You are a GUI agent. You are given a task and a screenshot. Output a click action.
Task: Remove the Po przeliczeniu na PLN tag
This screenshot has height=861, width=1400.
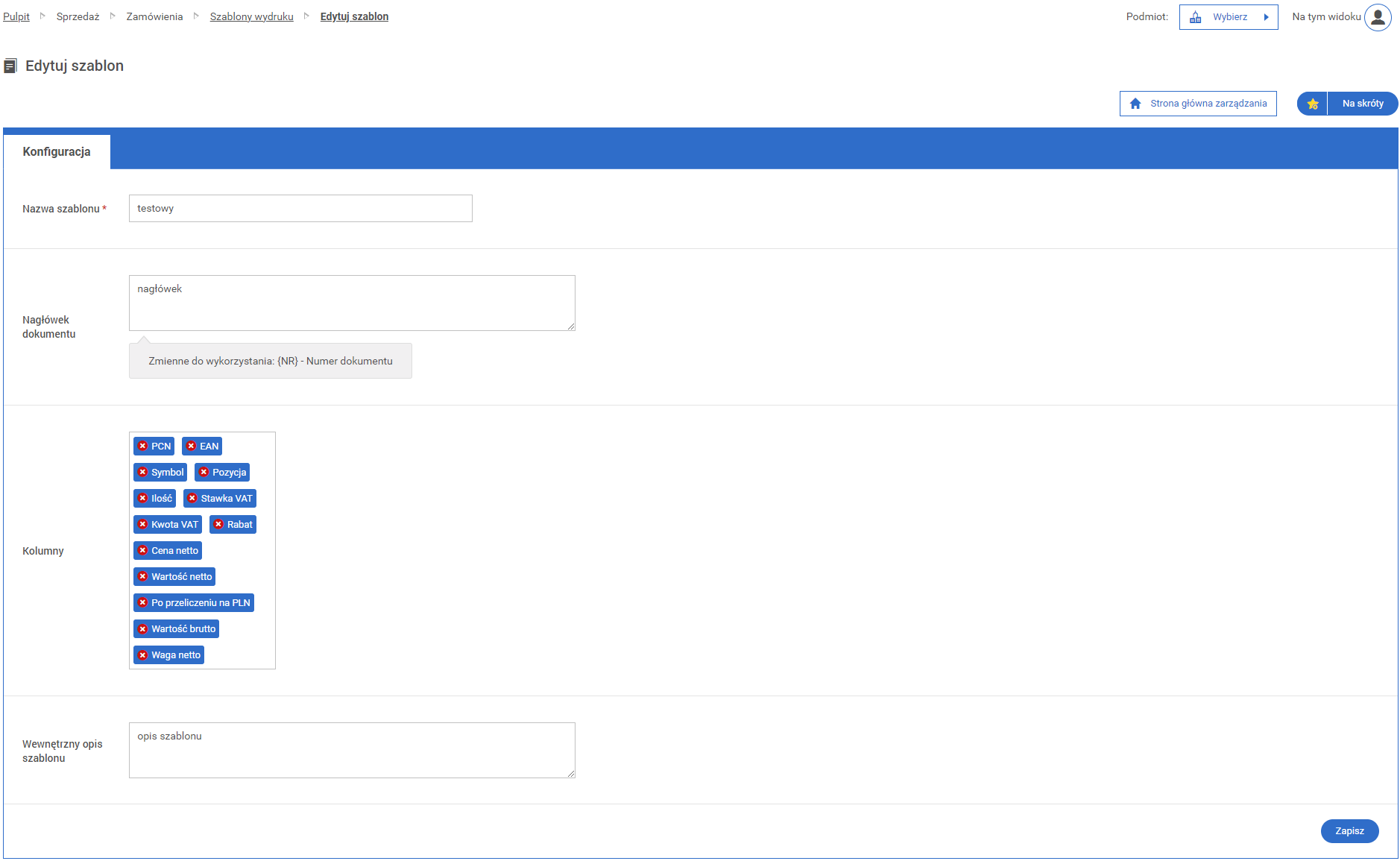(x=142, y=603)
